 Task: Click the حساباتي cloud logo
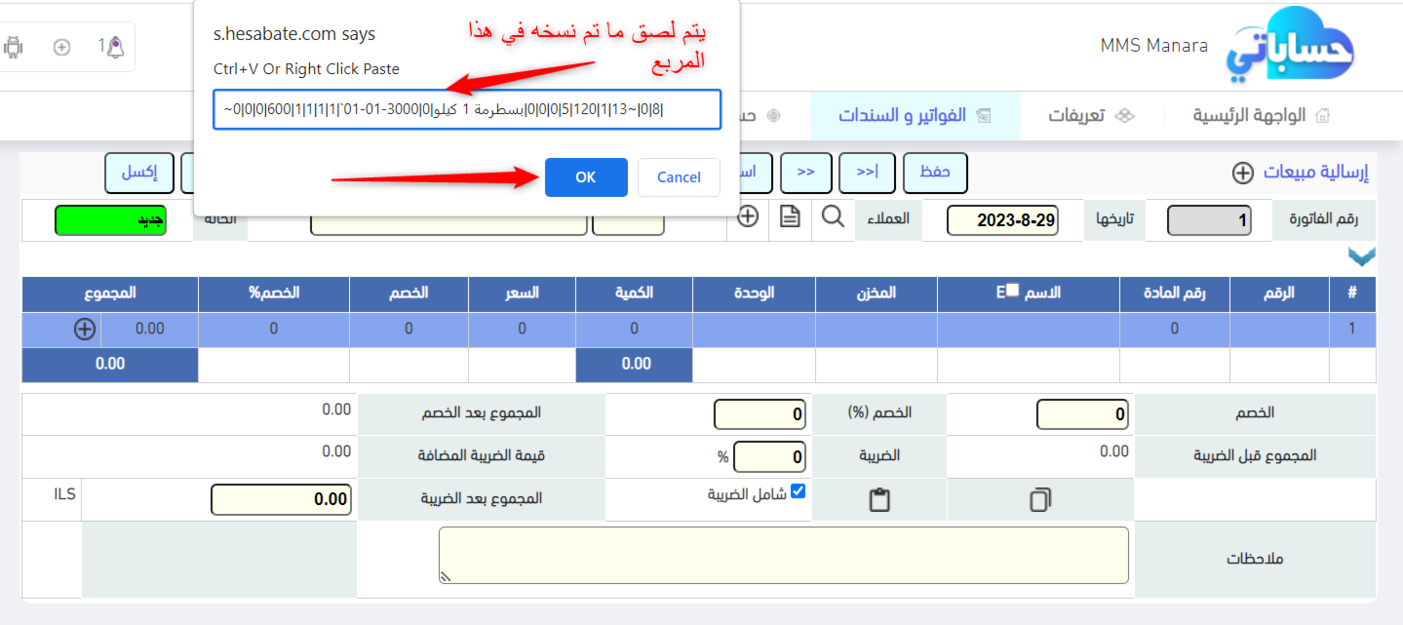pos(1290,45)
